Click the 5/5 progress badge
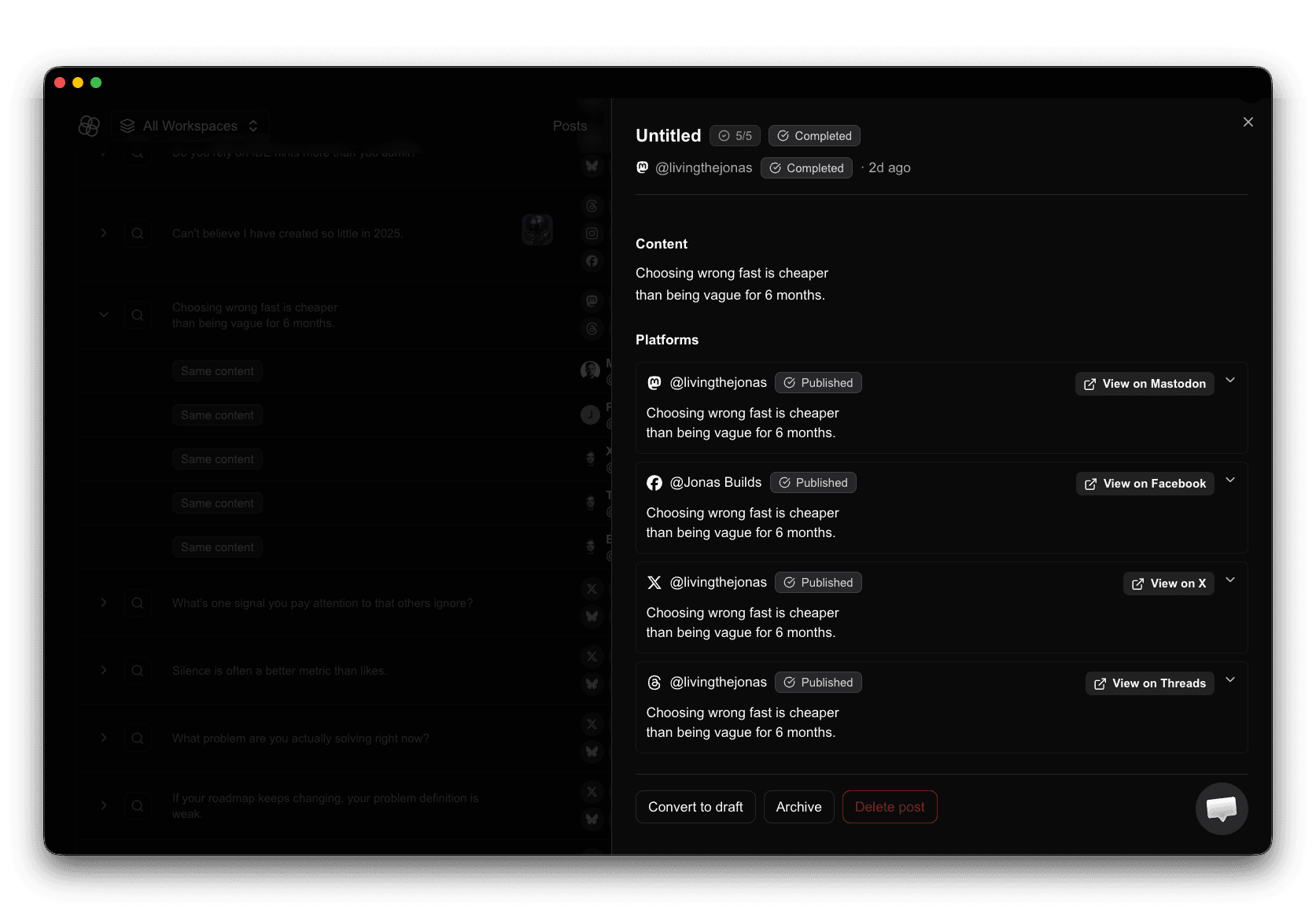The width and height of the screenshot is (1316, 913). [x=735, y=136]
